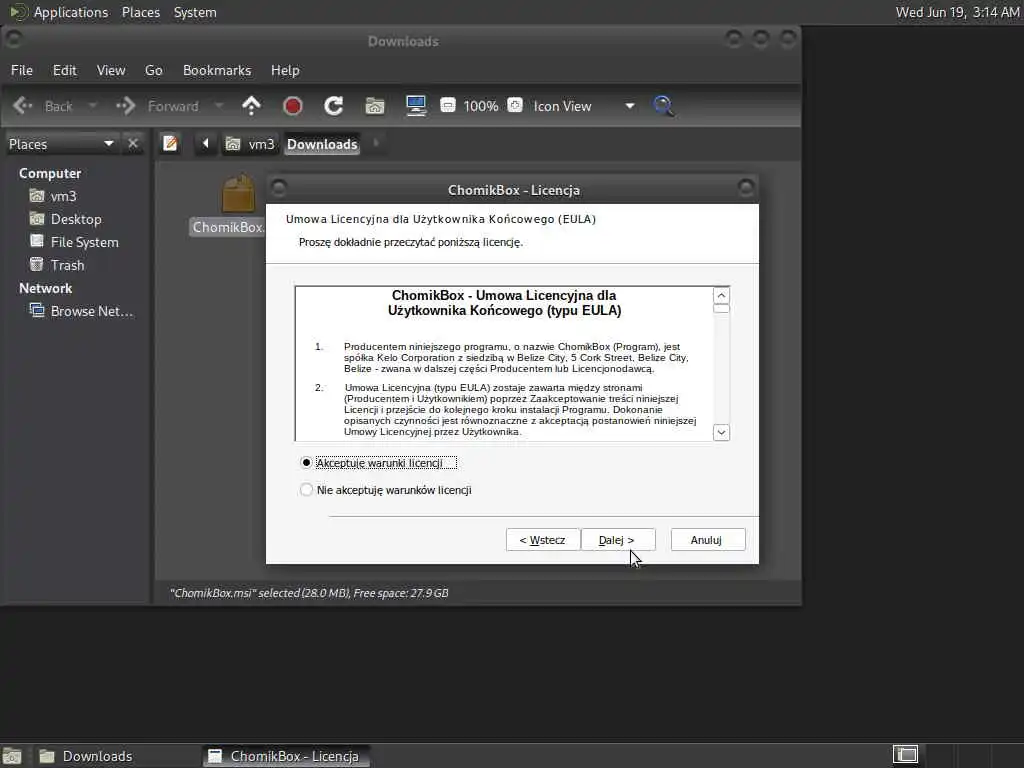The height and width of the screenshot is (768, 1024).
Task: Select the Downloads path bar button
Action: coord(322,144)
